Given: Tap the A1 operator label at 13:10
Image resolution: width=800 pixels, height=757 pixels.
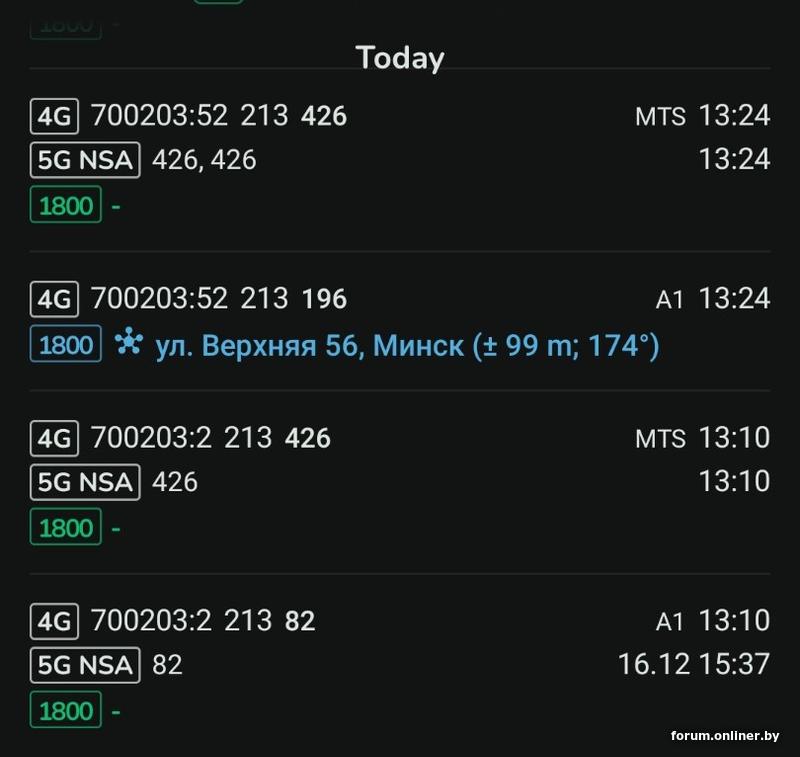Looking at the screenshot, I should pyautogui.click(x=669, y=622).
